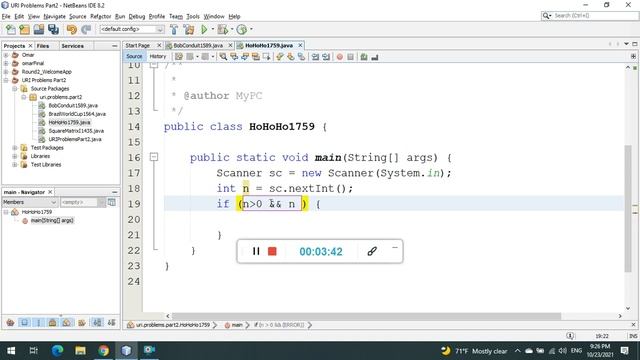Switch to the BobConduit1589.java tab
This screenshot has width=640, height=360.
pos(198,45)
